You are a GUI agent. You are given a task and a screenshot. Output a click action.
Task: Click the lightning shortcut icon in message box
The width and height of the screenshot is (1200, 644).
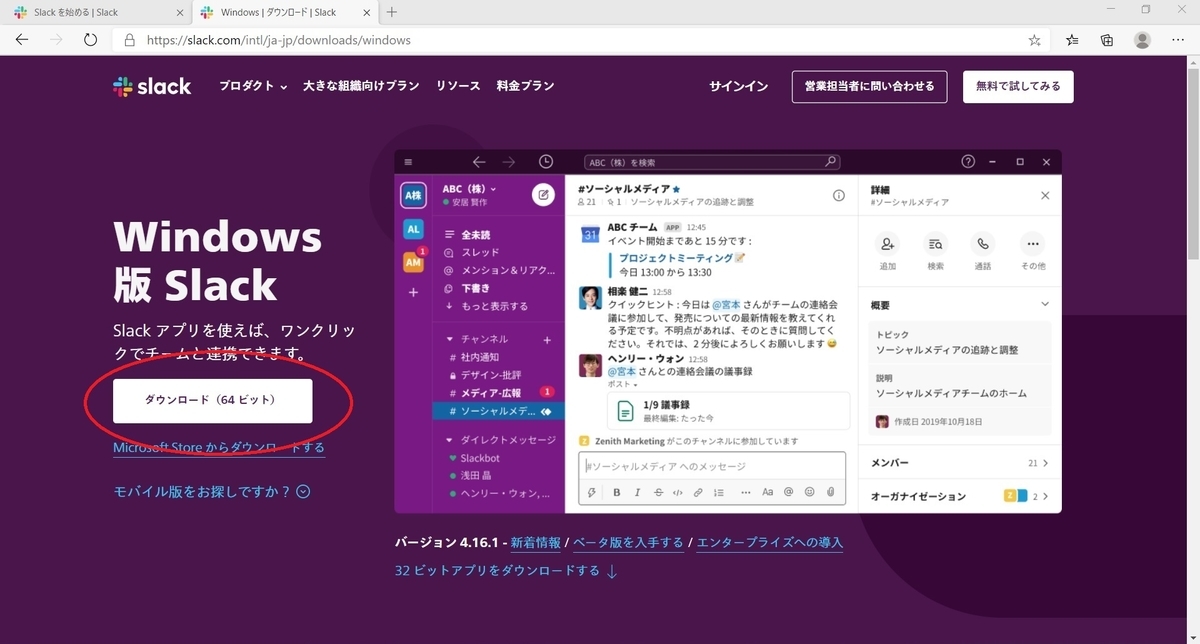592,492
